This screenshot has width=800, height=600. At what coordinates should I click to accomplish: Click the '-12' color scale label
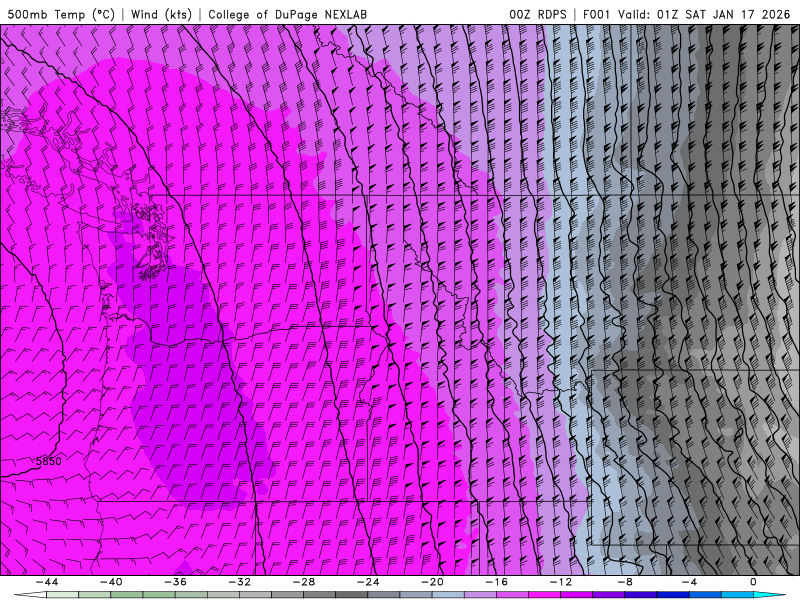coord(560,582)
